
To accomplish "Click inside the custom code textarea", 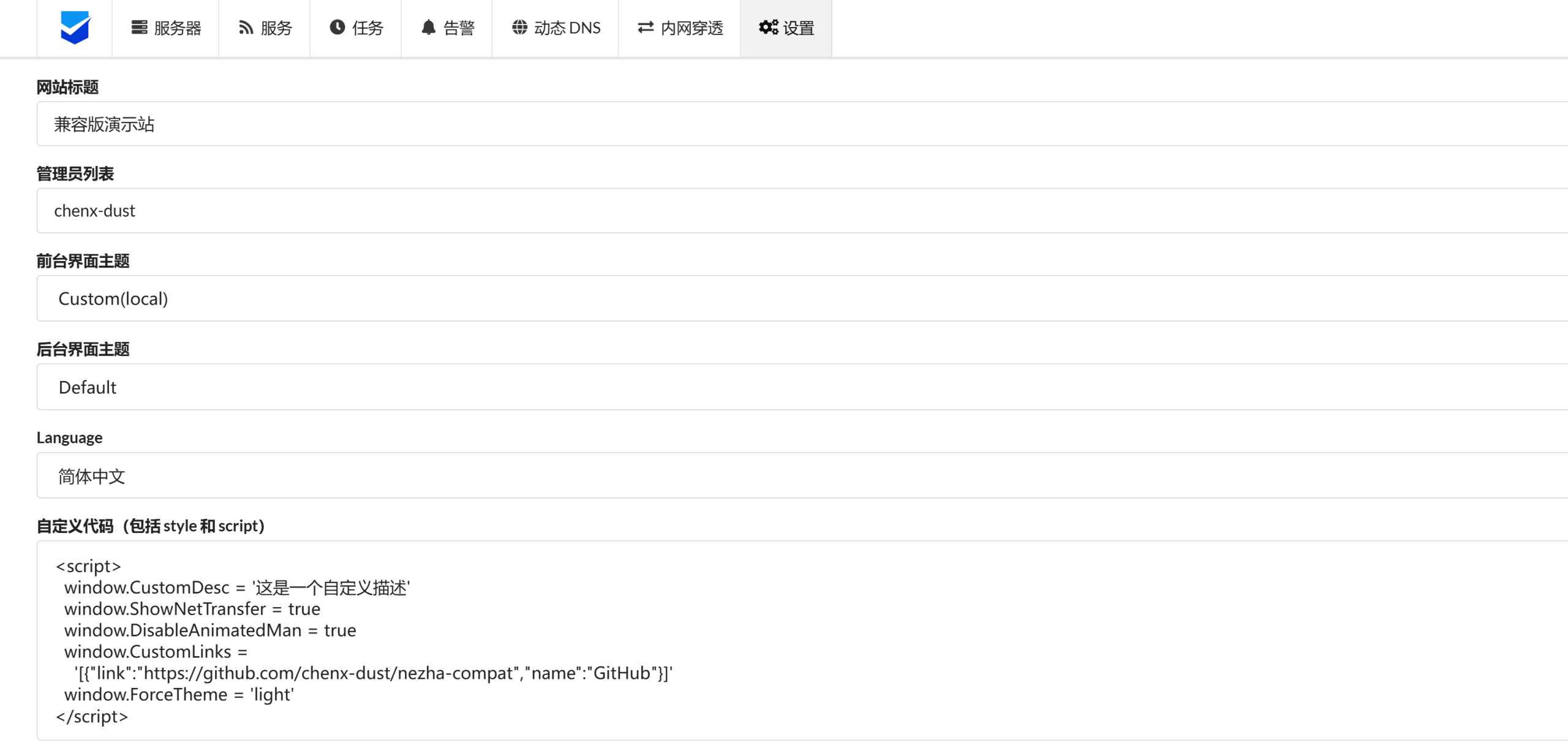I will pyautogui.click(x=802, y=641).
